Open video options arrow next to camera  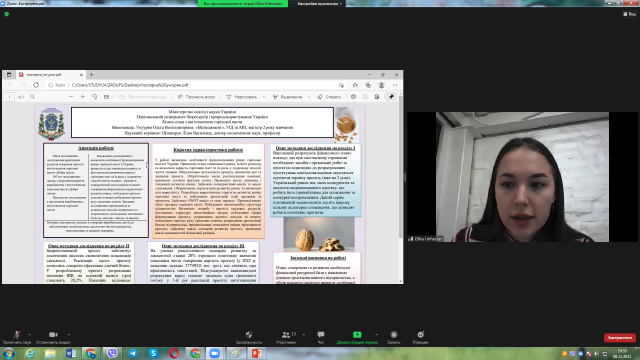click(69, 335)
